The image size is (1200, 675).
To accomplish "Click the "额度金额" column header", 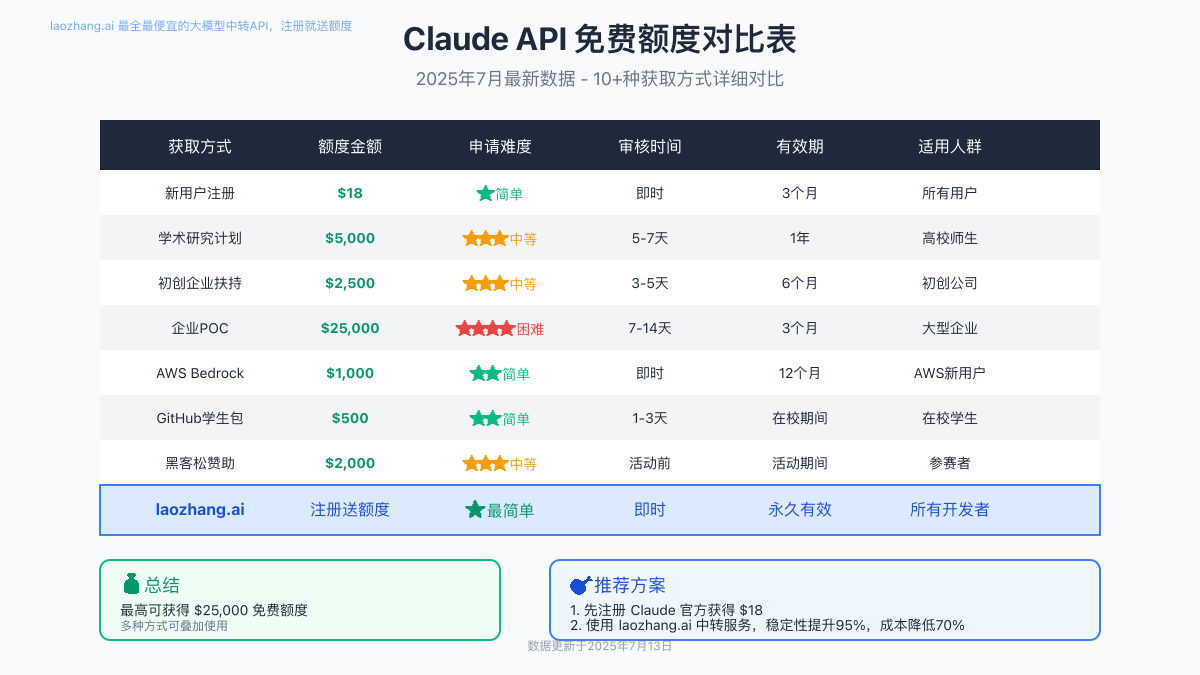I will (x=350, y=146).
